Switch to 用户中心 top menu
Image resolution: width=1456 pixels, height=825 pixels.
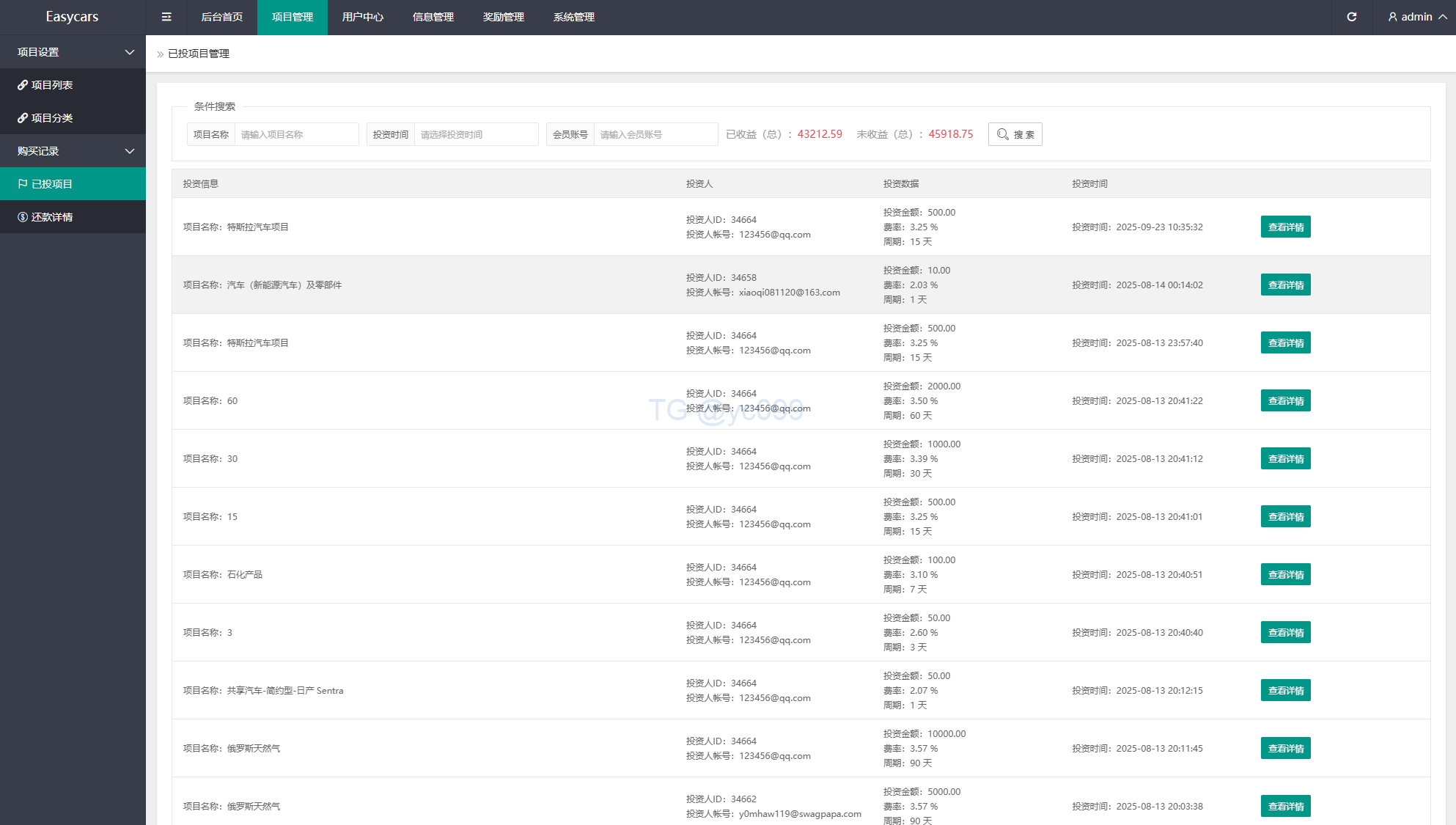point(362,17)
